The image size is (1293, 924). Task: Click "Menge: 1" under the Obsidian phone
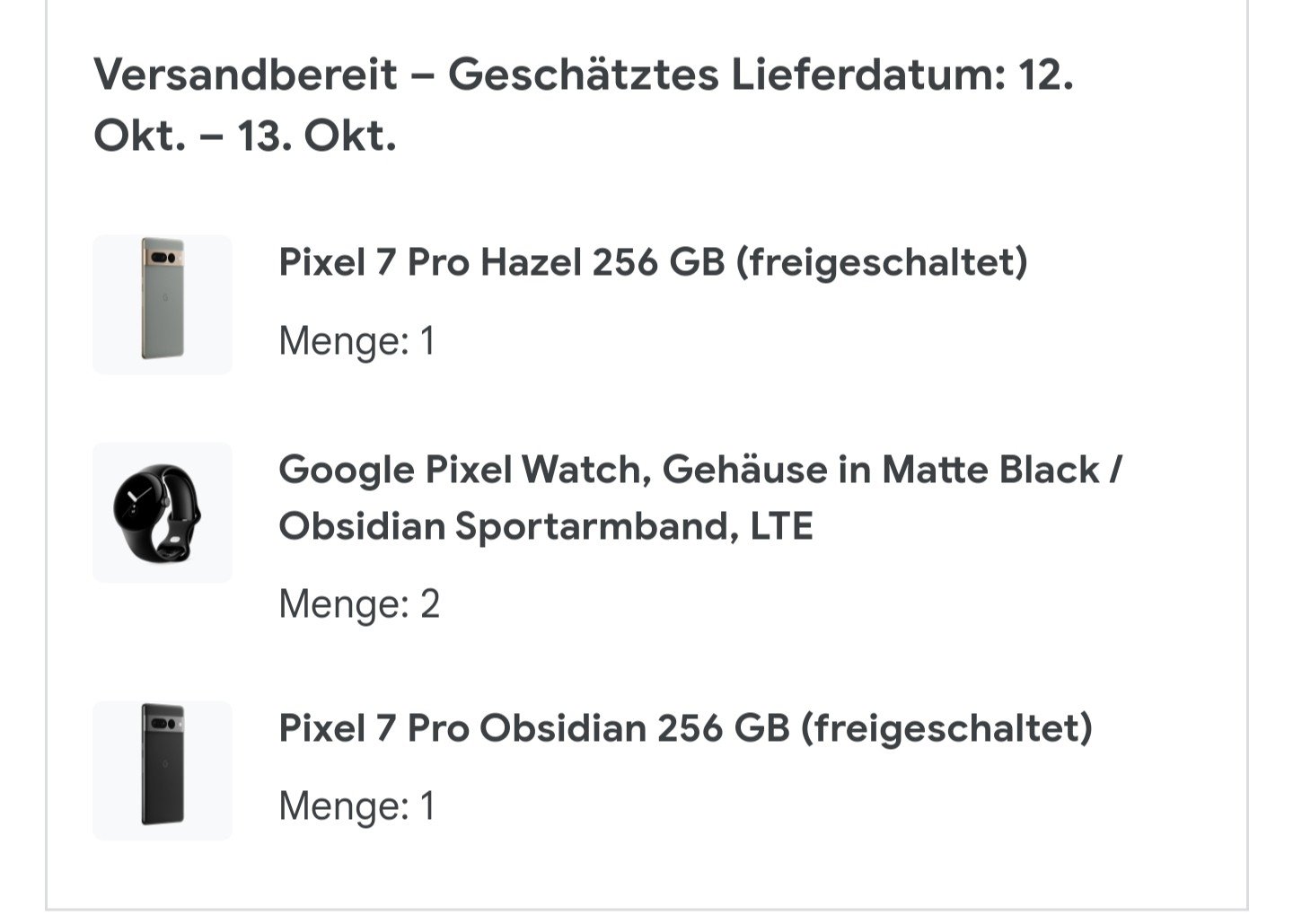(x=356, y=805)
